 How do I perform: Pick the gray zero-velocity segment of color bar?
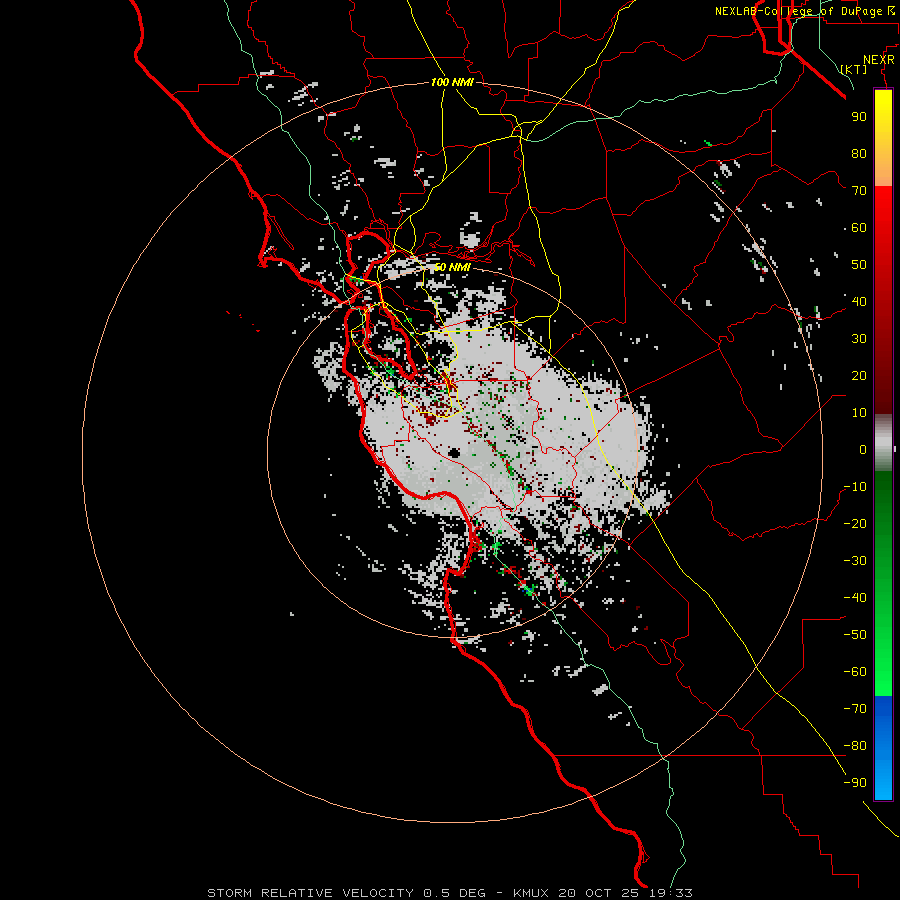pyautogui.click(x=883, y=443)
